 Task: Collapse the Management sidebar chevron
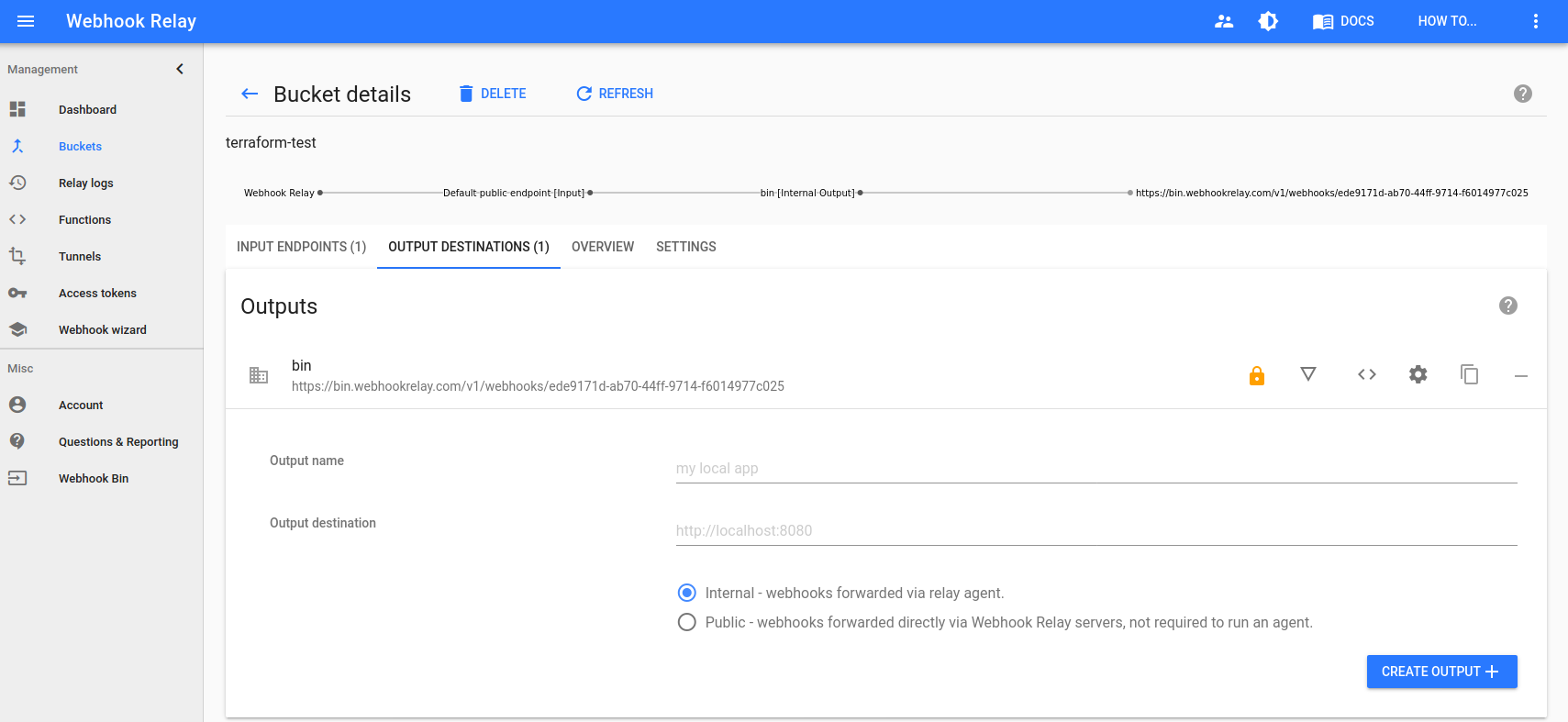(180, 69)
